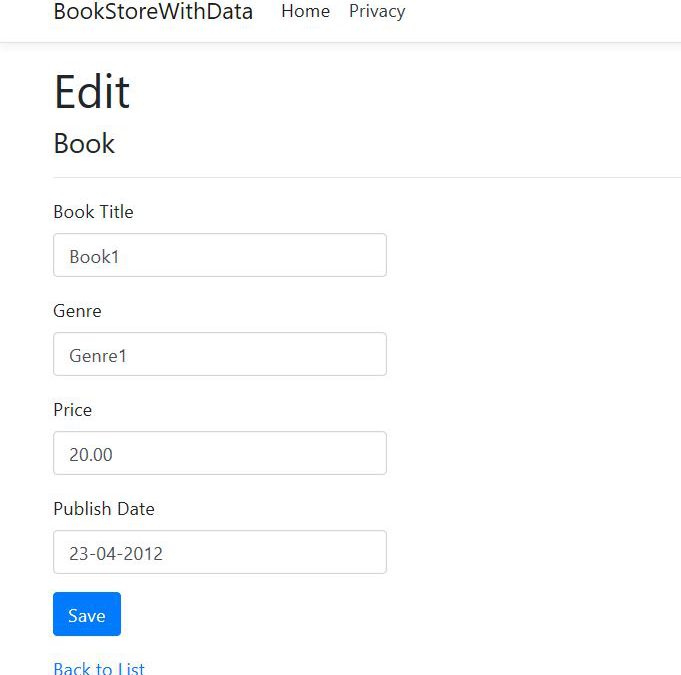
Task: Click the large Edit page heading
Action: pos(92,92)
